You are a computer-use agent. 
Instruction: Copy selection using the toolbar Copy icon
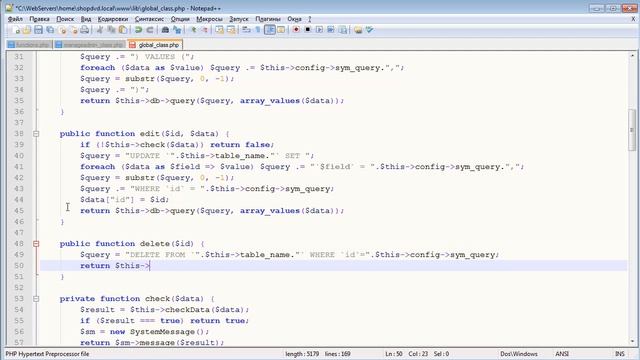point(111,30)
